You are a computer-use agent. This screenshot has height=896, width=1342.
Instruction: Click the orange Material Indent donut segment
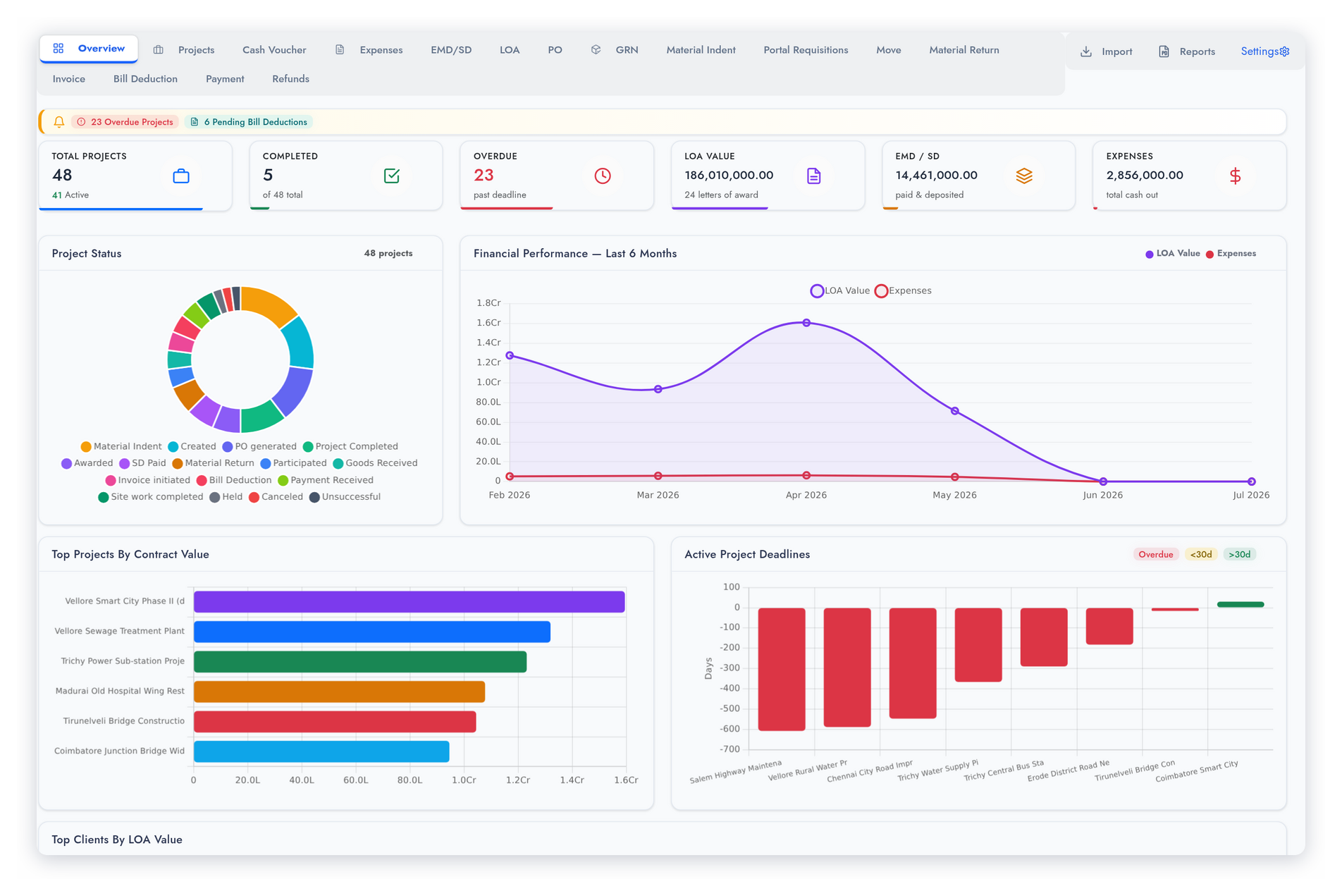coord(271,305)
